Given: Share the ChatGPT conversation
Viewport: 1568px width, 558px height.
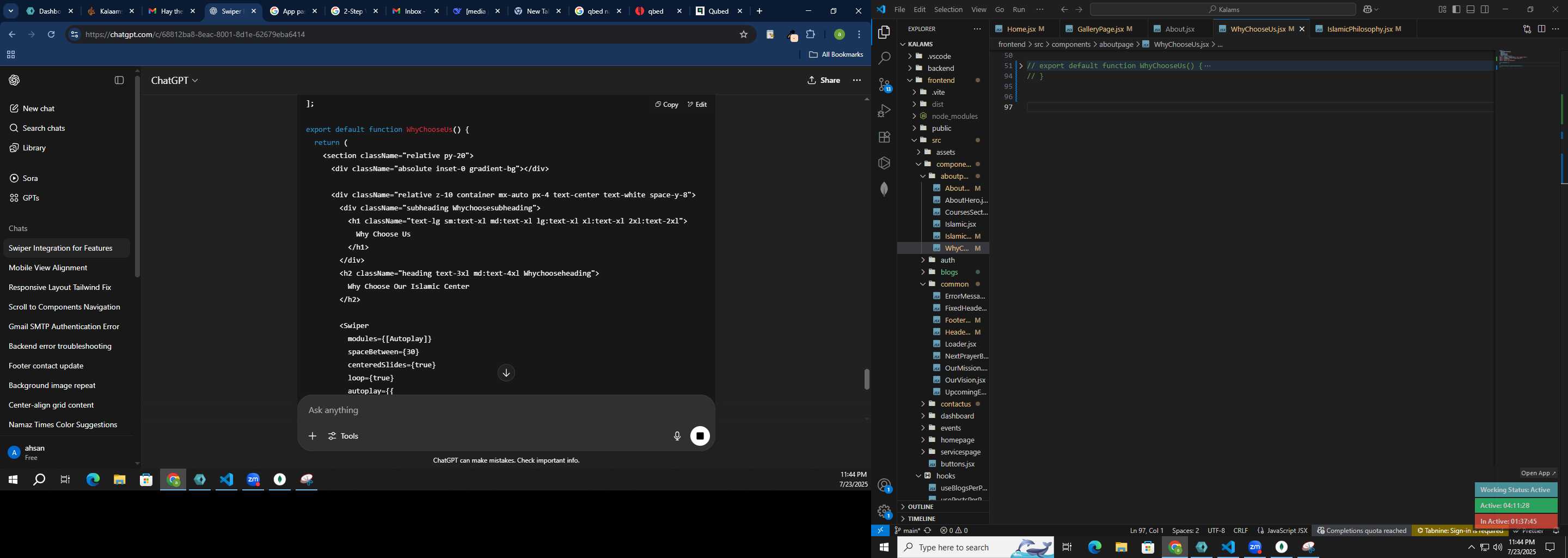Looking at the screenshot, I should [x=824, y=81].
